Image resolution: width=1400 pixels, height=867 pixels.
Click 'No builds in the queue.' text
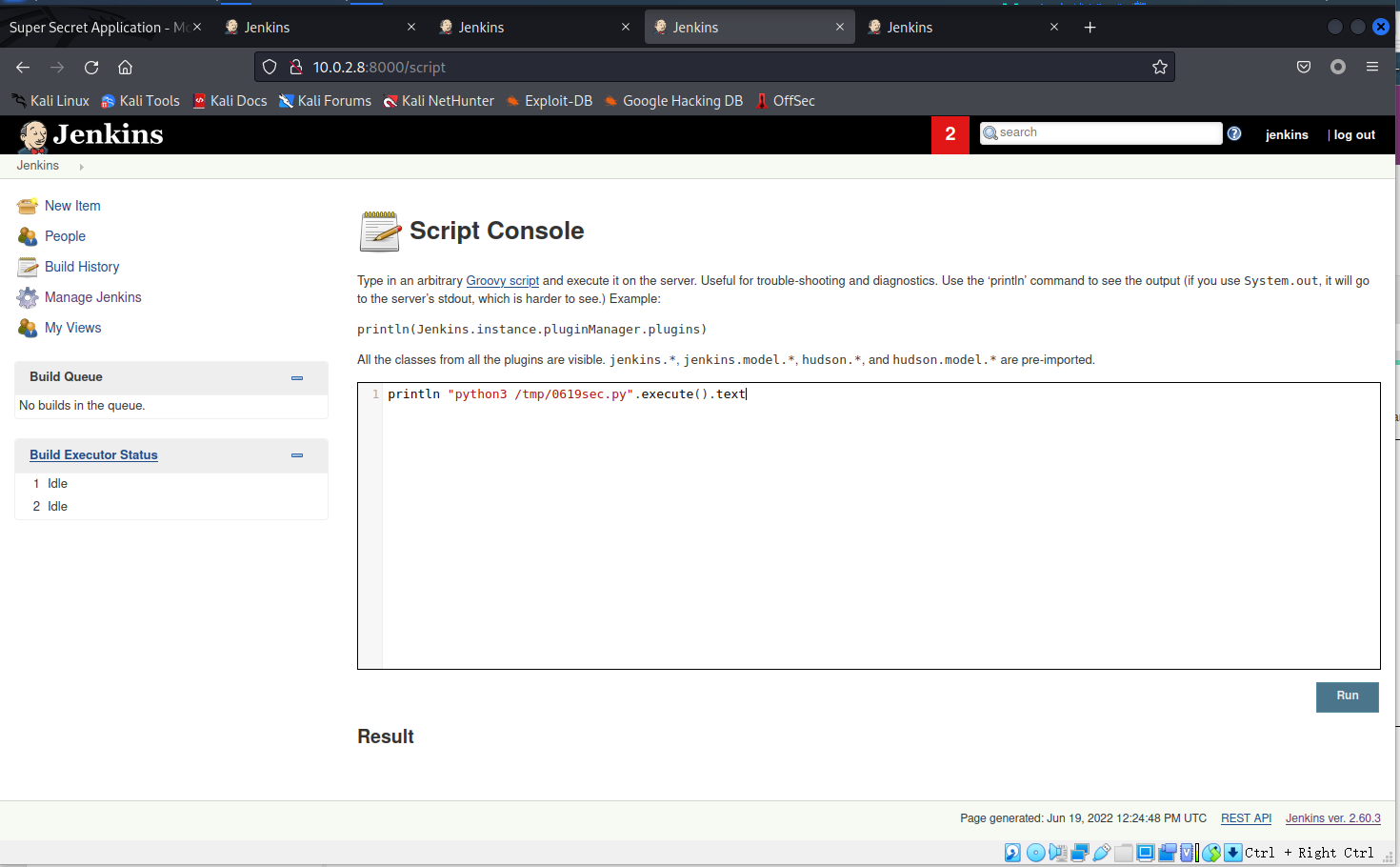tap(82, 406)
